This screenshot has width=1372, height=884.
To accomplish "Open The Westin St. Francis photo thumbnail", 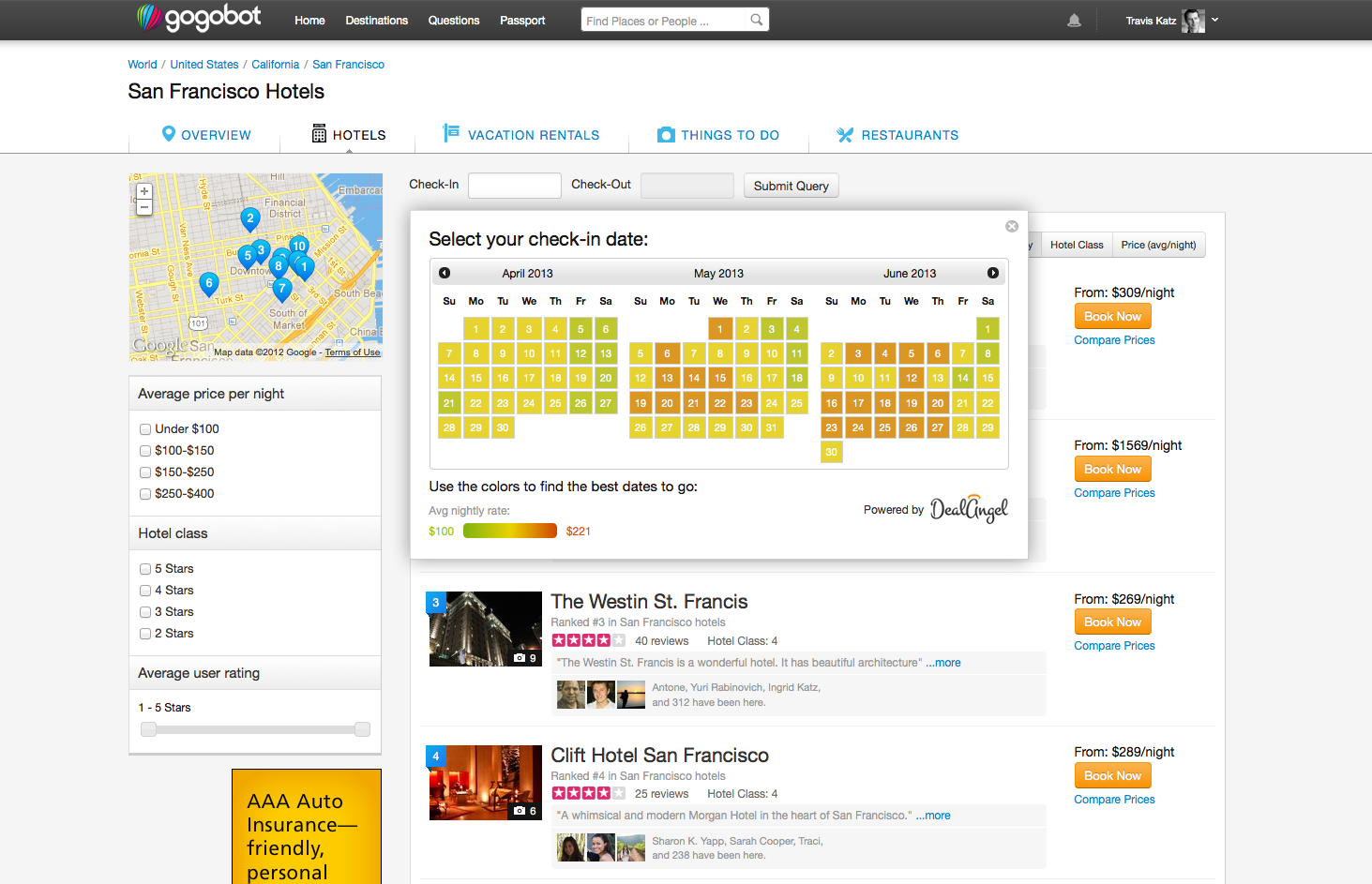I will (x=485, y=629).
